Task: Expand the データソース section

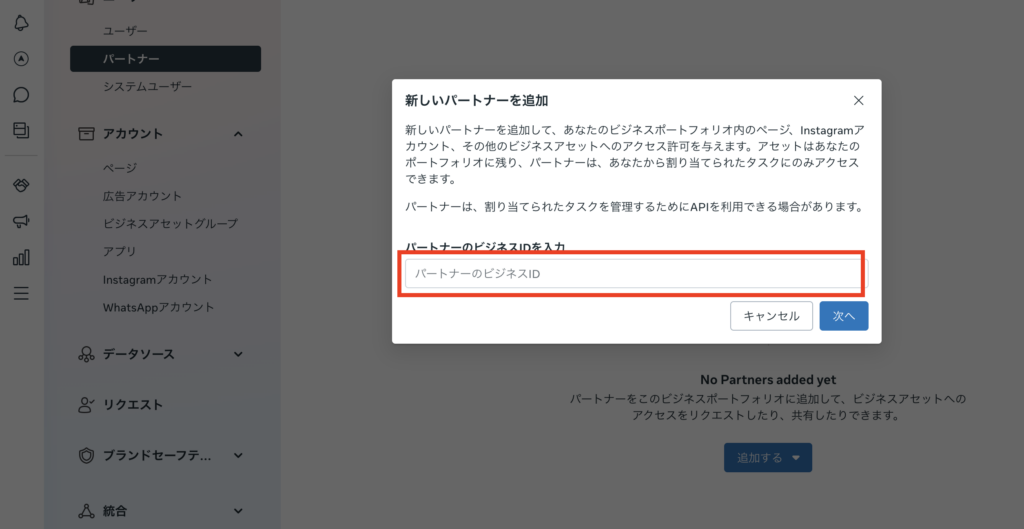Action: click(238, 354)
